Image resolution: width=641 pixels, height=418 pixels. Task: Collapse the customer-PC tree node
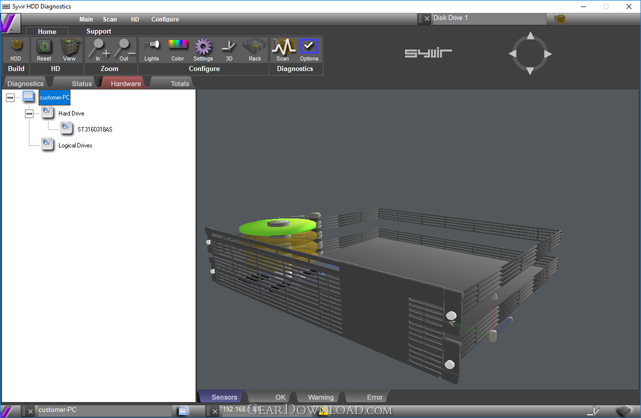[10, 97]
